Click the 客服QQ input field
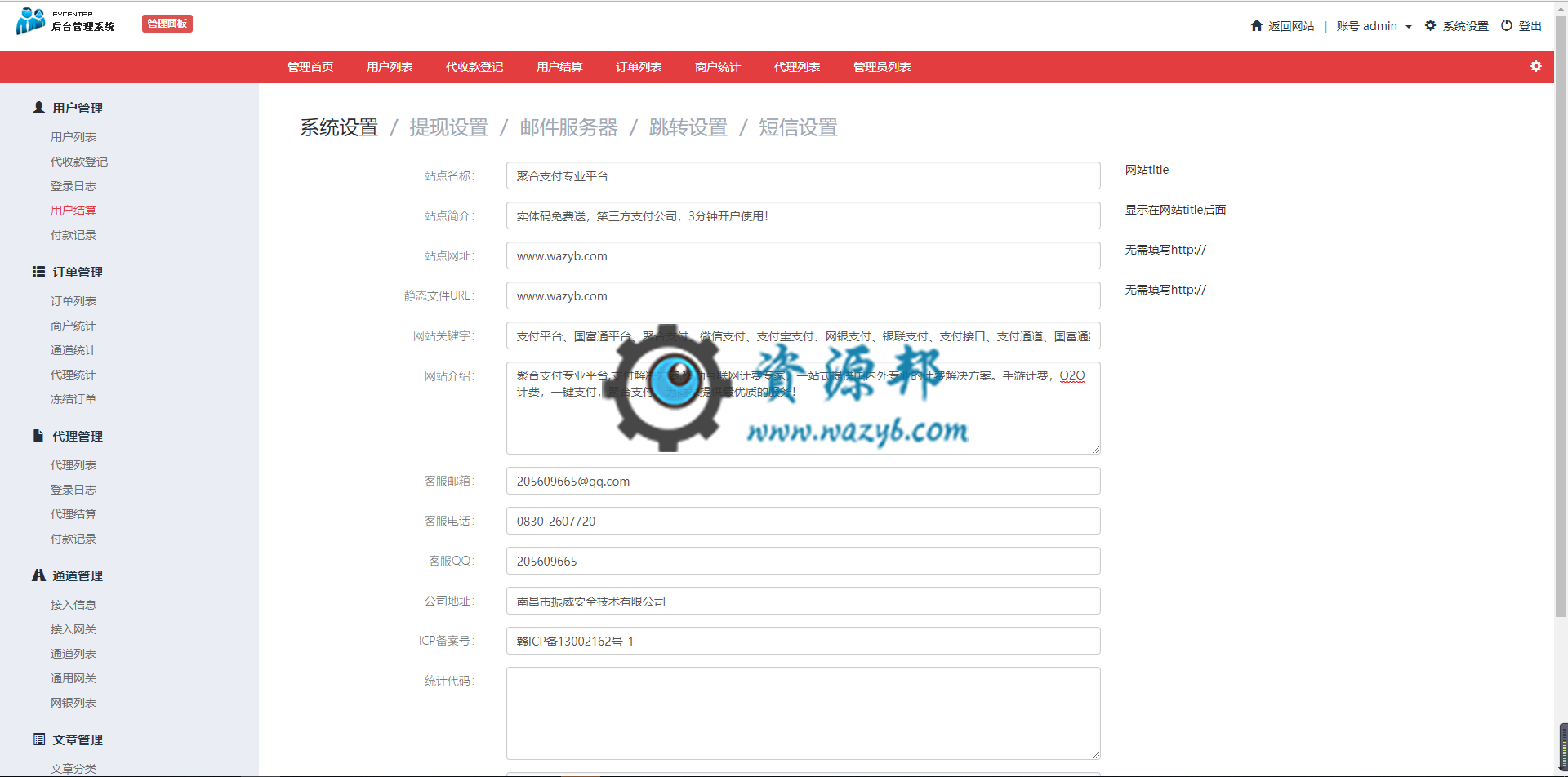 point(803,561)
